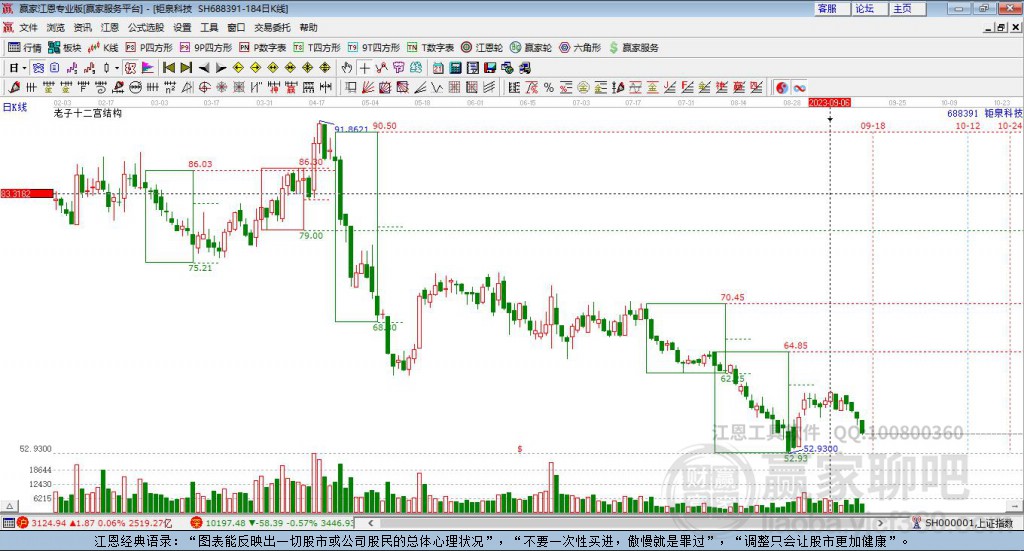Select the circled 金 golden ratio tool
The height and width of the screenshot is (551, 1024).
pos(583,87)
